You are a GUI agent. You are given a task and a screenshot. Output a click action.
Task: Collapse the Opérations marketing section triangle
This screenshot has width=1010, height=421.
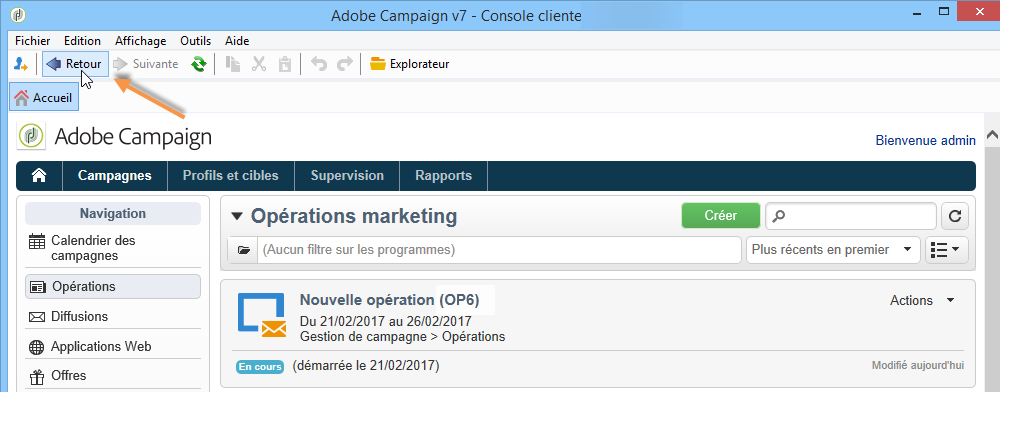pyautogui.click(x=237, y=216)
